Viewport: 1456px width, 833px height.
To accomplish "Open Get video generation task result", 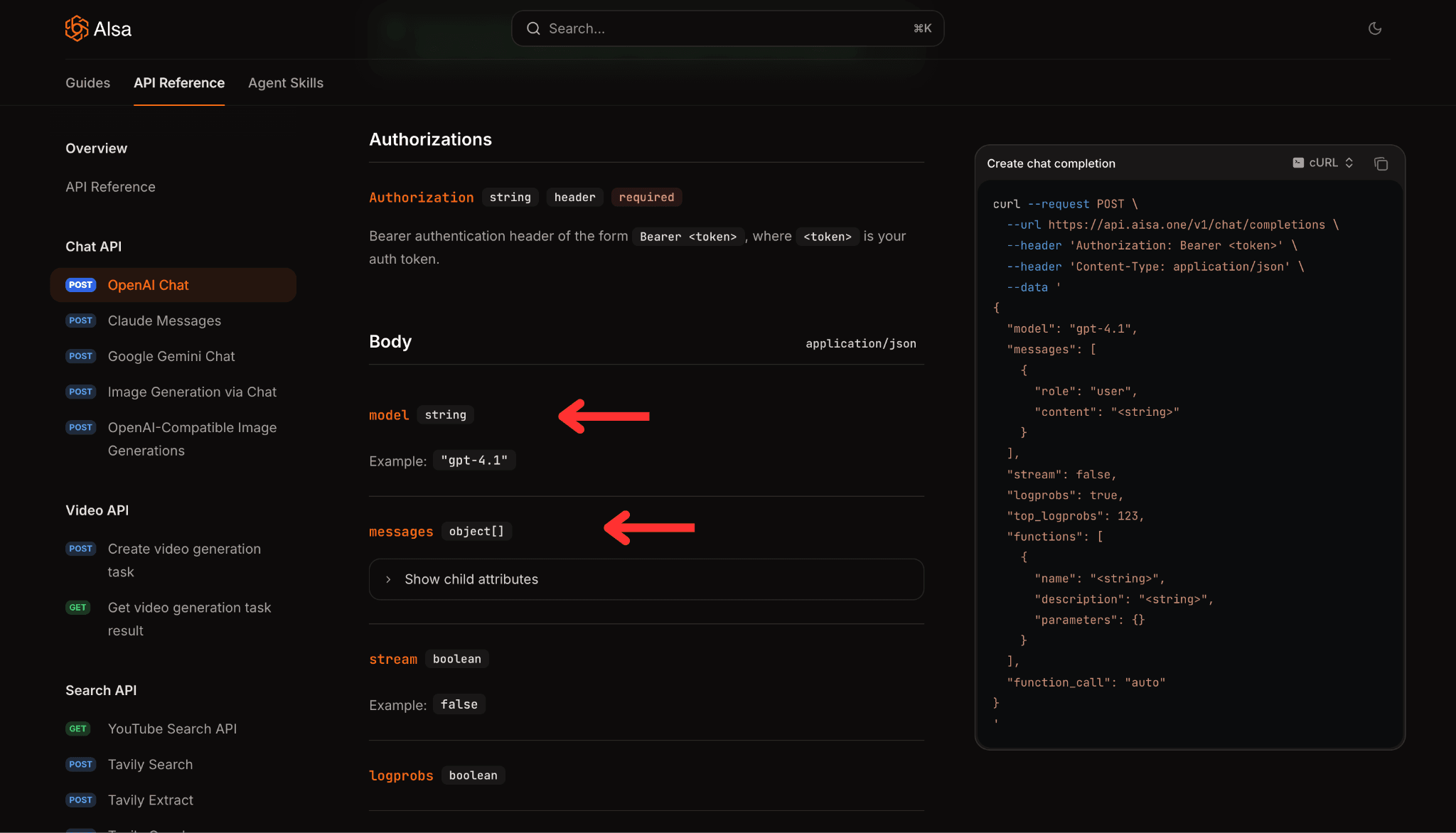I will click(189, 619).
